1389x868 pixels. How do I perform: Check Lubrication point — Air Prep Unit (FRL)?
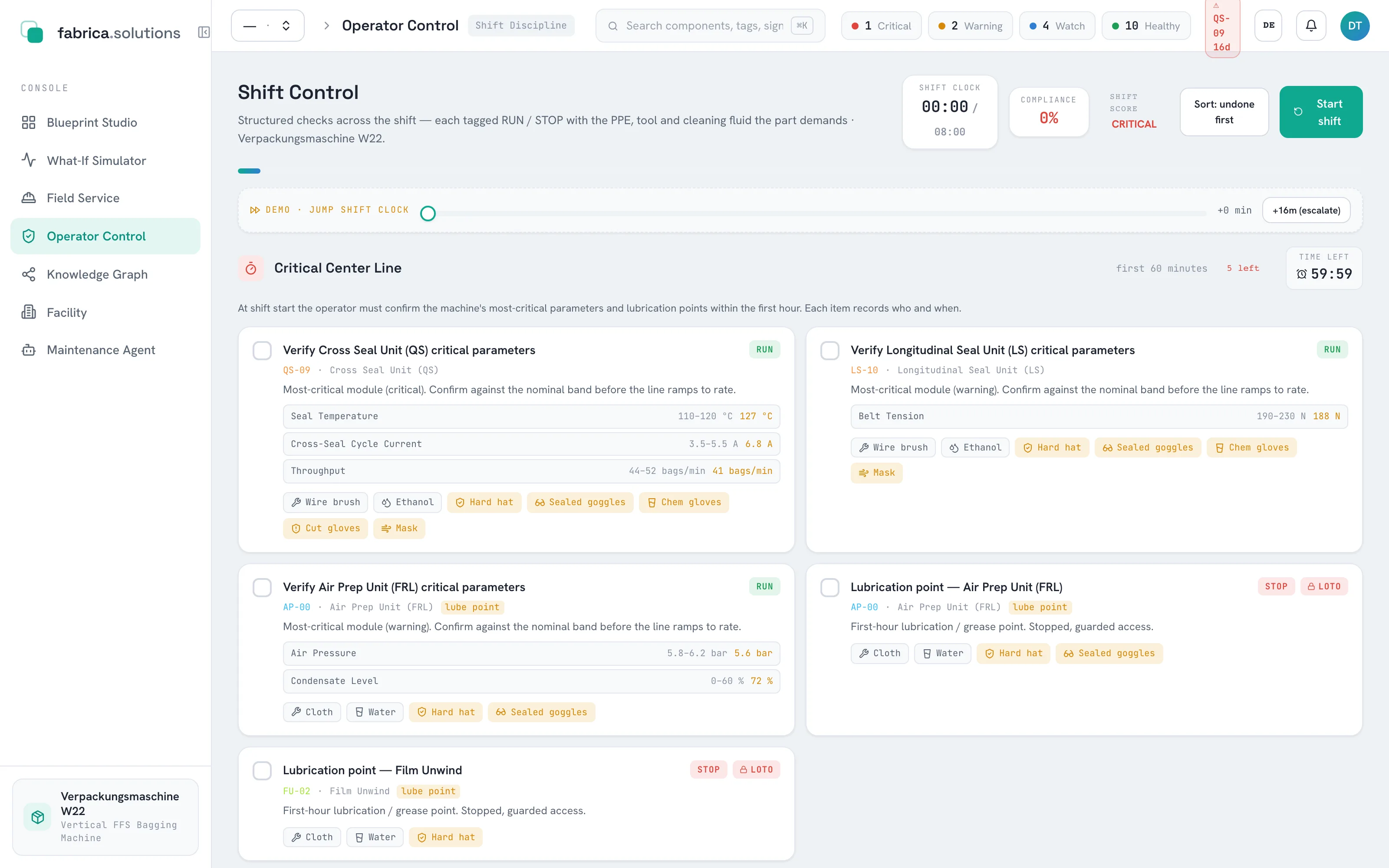coord(830,587)
